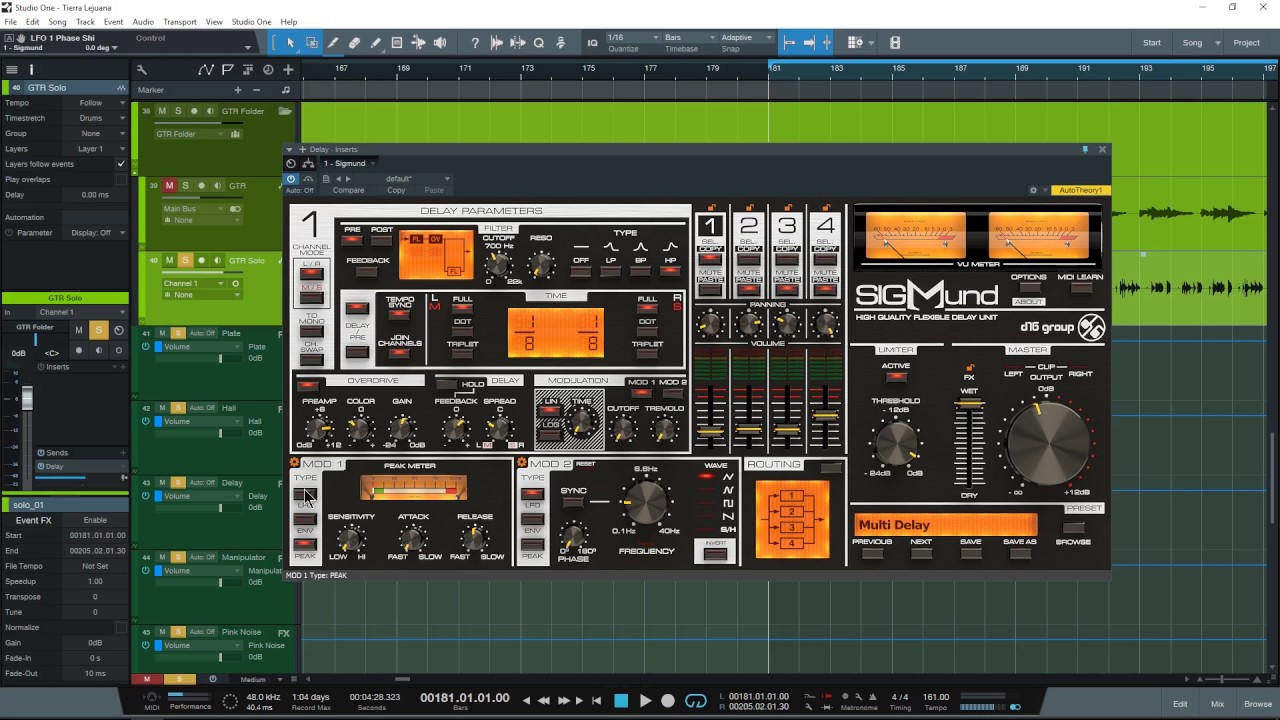Open the GTR Folder track folder icon
Image resolution: width=1280 pixels, height=720 pixels.
pyautogui.click(x=285, y=111)
